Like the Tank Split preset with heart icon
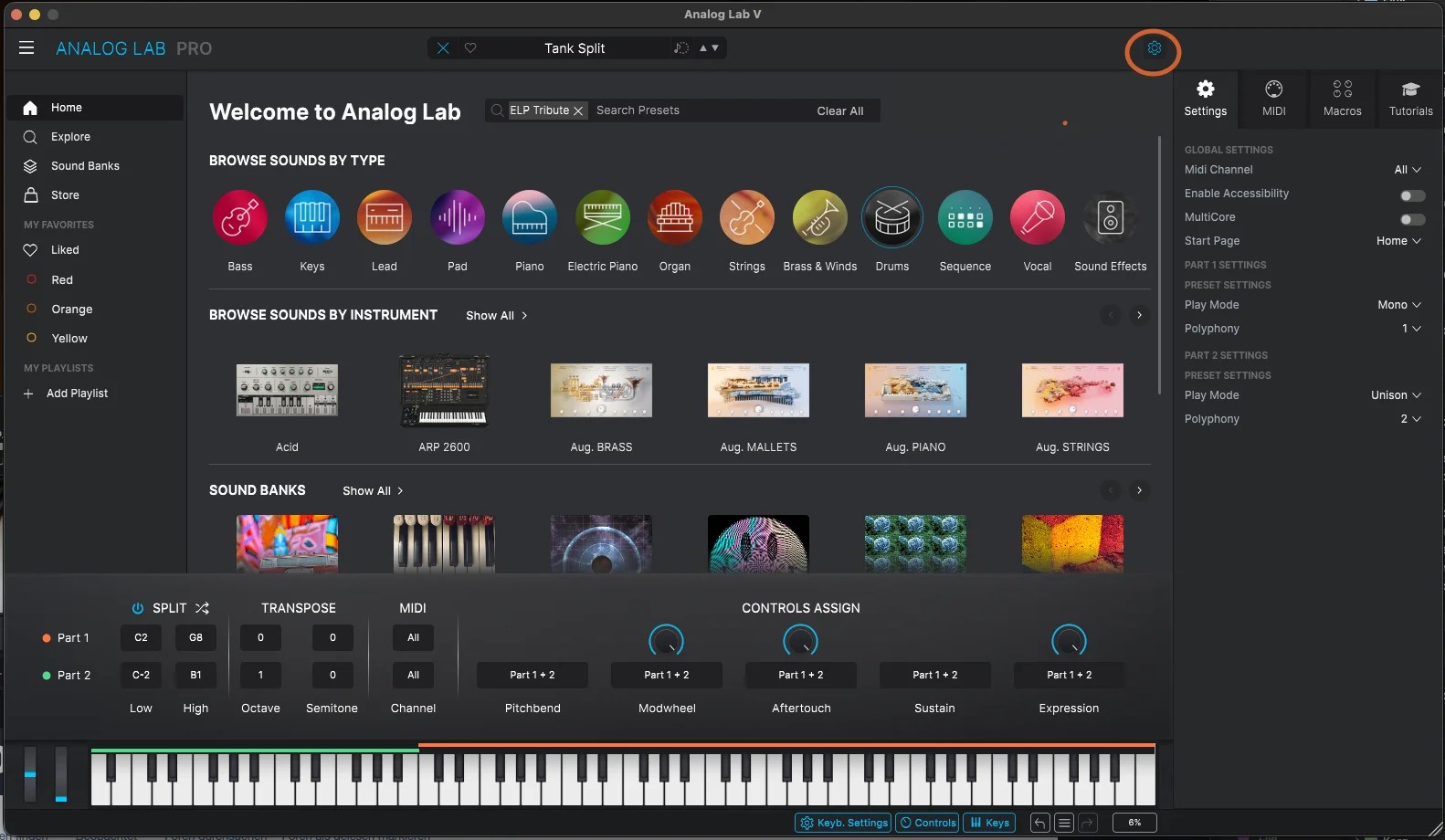 [x=470, y=47]
